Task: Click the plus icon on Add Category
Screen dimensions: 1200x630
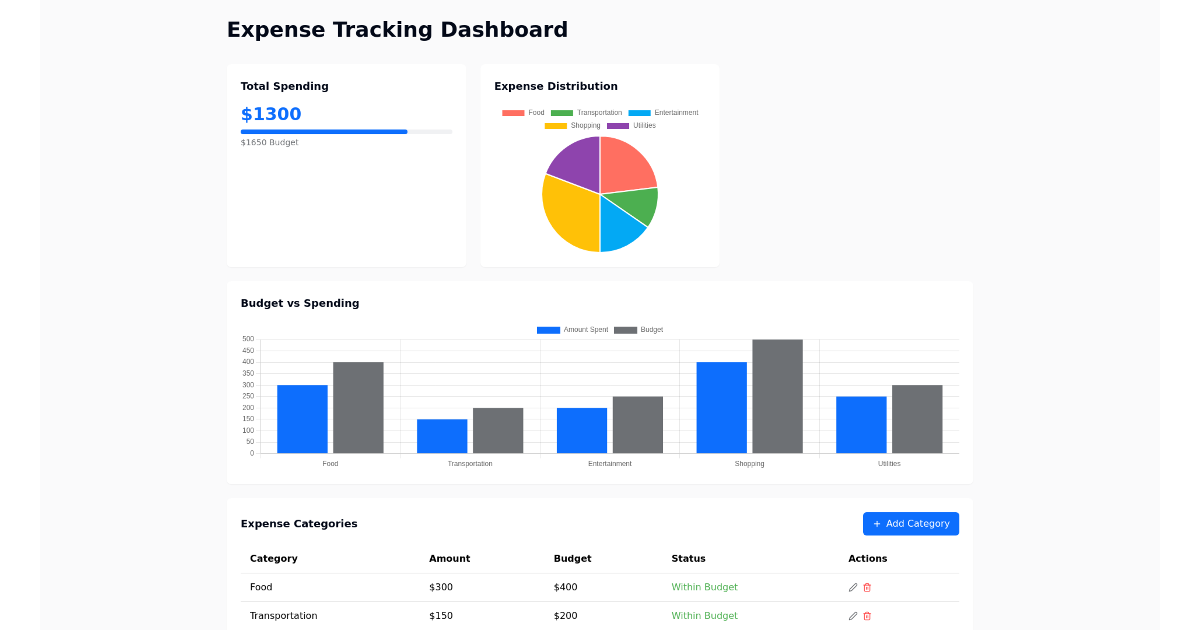Action: 878,523
